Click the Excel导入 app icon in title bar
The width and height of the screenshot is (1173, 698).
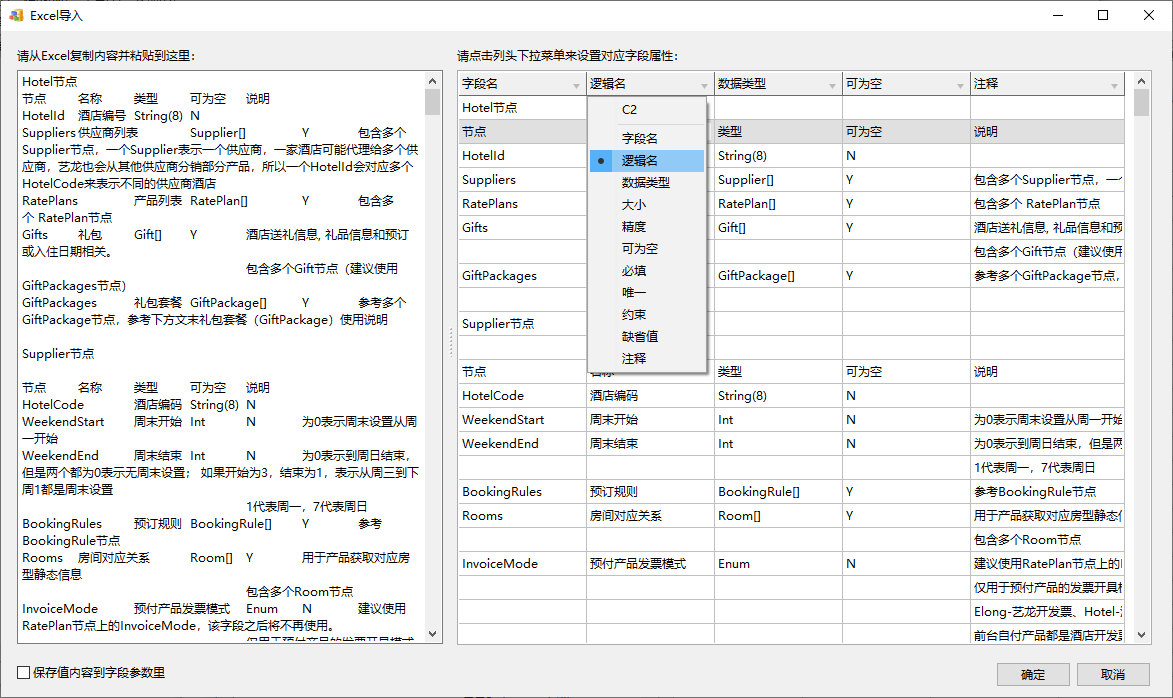pyautogui.click(x=16, y=15)
